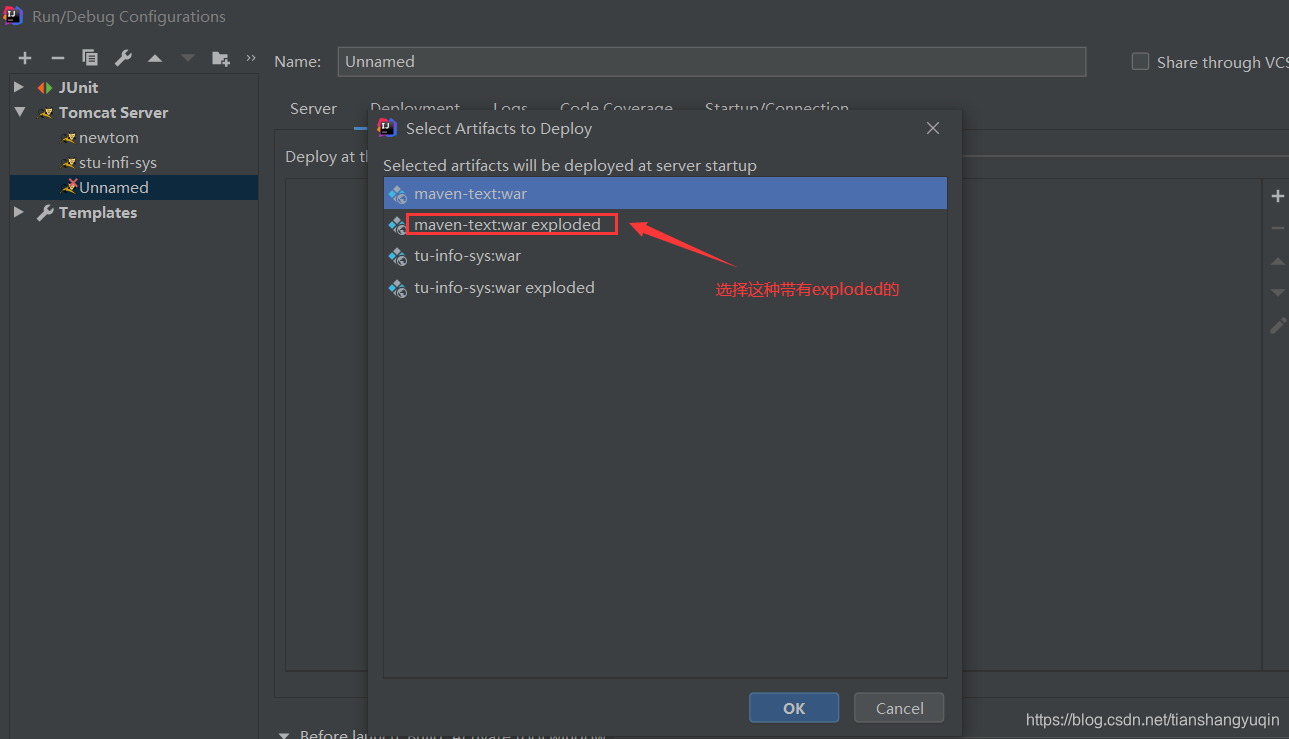Click Tomcat Server icon in tree
This screenshot has height=739, width=1289.
coord(46,113)
